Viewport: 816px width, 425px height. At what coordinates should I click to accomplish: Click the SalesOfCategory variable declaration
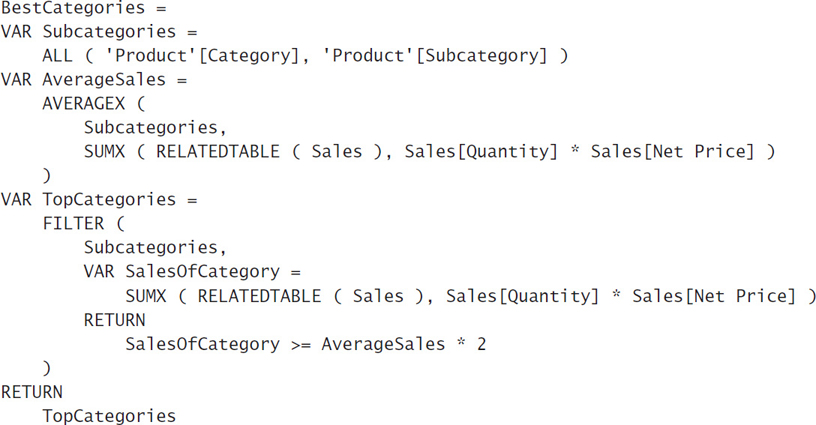click(192, 272)
